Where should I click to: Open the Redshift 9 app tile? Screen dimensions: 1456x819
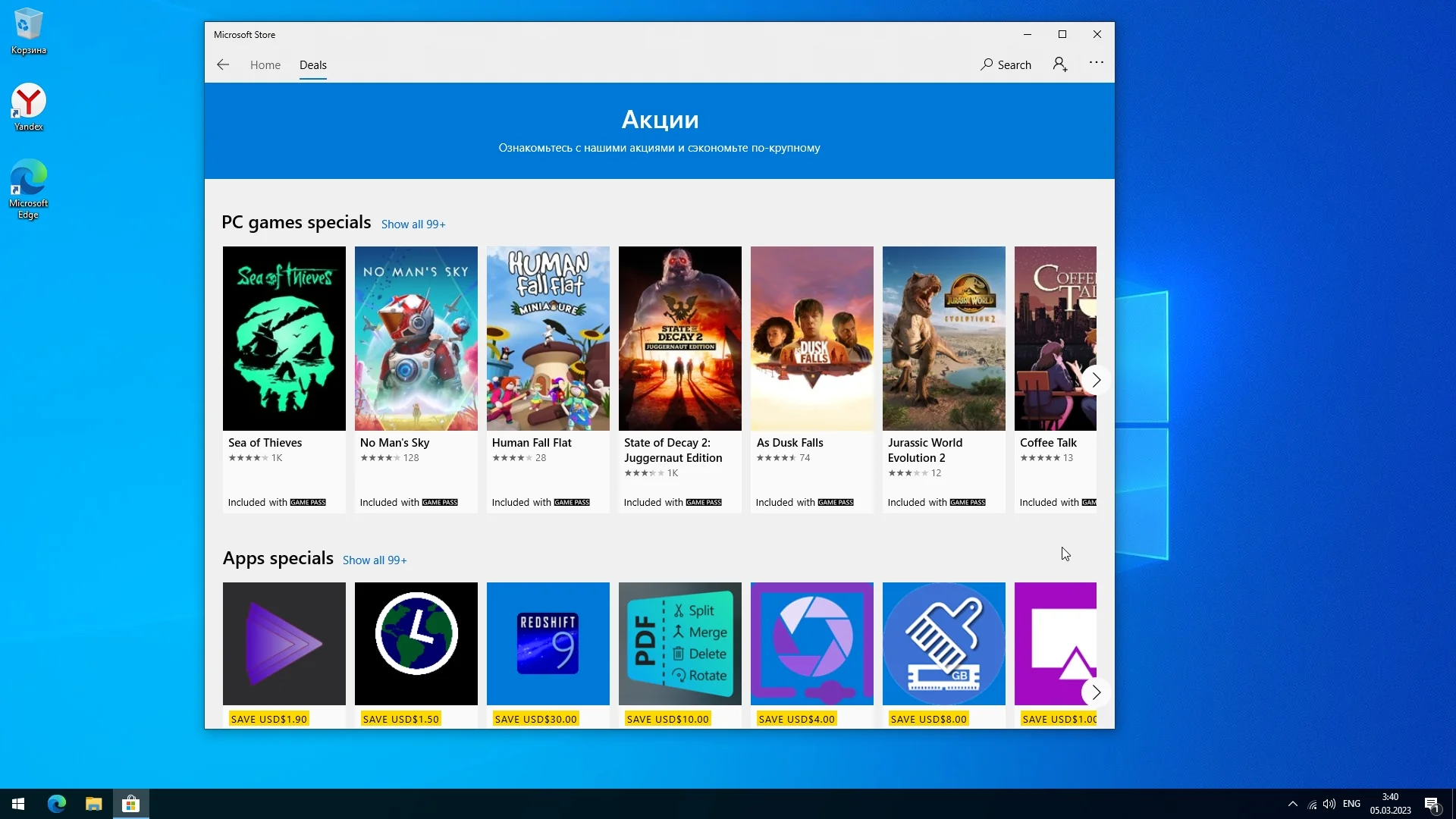pos(548,643)
